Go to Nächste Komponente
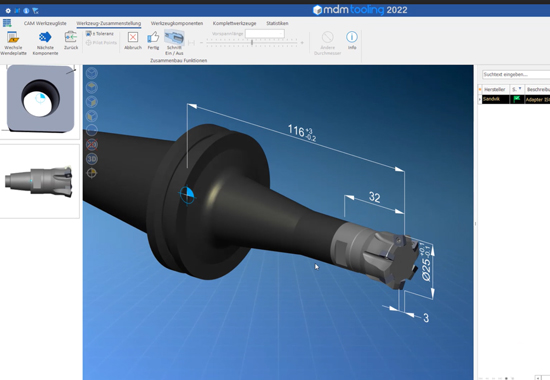The height and width of the screenshot is (380, 550). (45, 37)
